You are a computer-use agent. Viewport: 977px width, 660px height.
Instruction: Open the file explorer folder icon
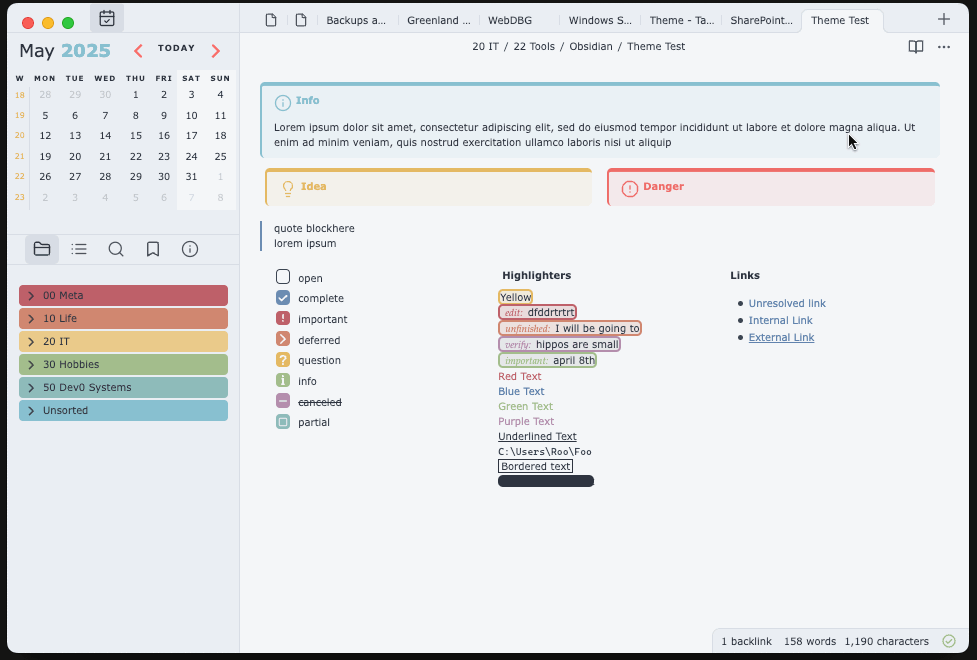42,249
